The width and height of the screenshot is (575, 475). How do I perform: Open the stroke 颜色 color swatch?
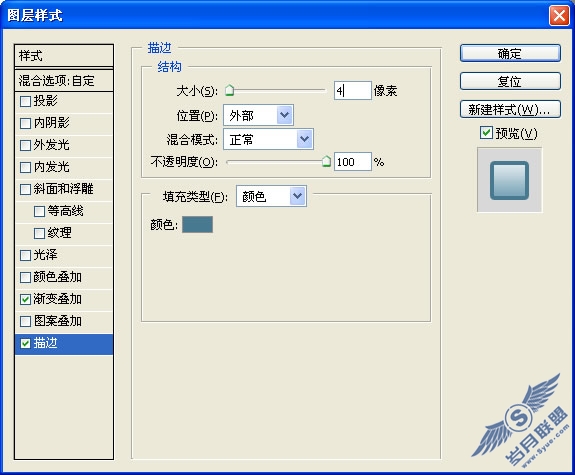pyautogui.click(x=197, y=224)
